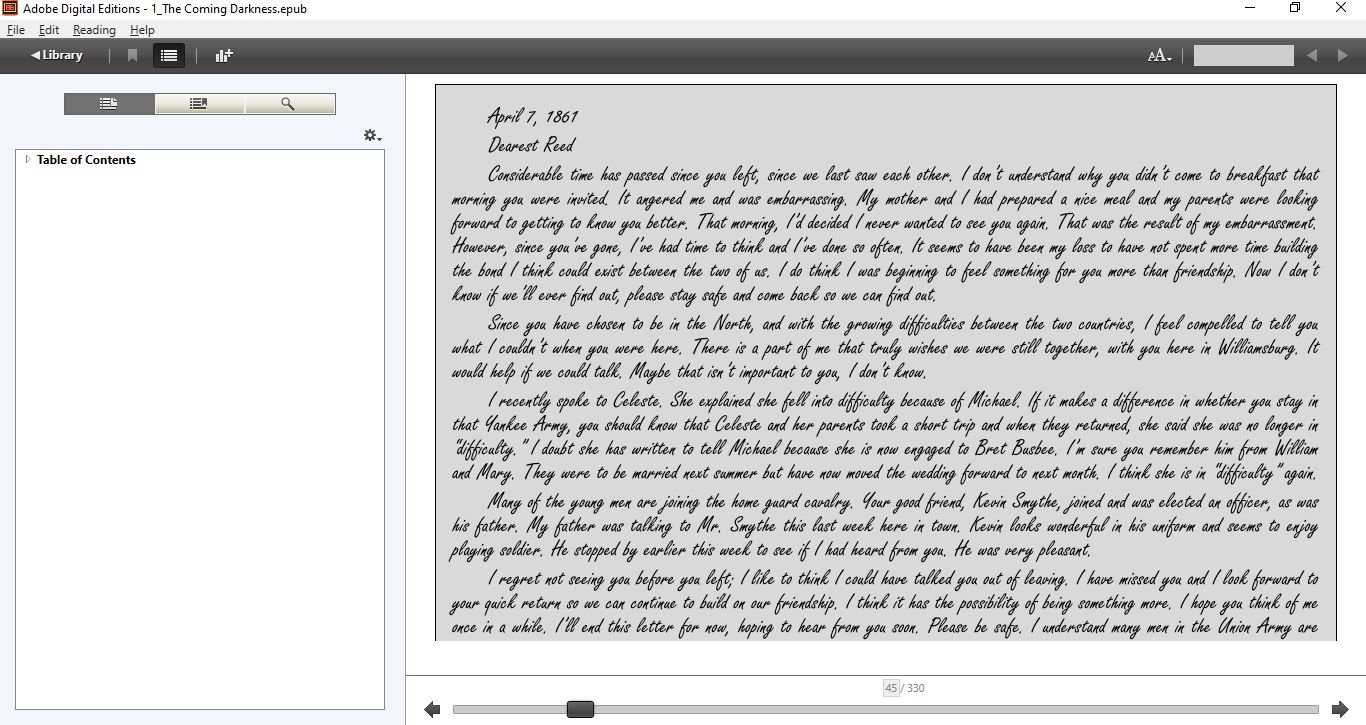Open the File menu
The width and height of the screenshot is (1366, 725).
(x=15, y=30)
